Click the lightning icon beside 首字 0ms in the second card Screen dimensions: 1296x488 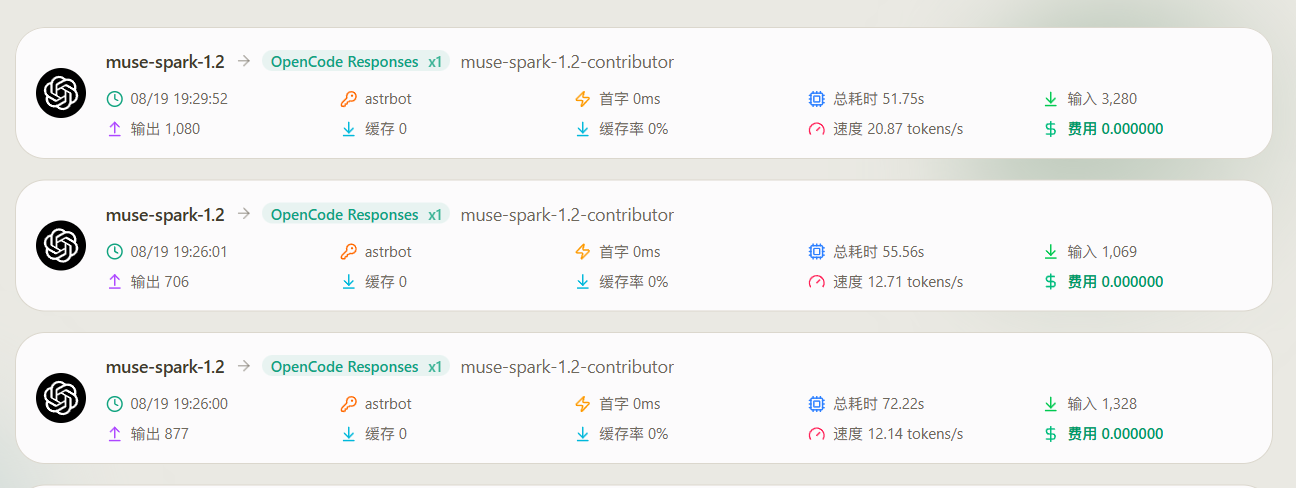pos(583,252)
